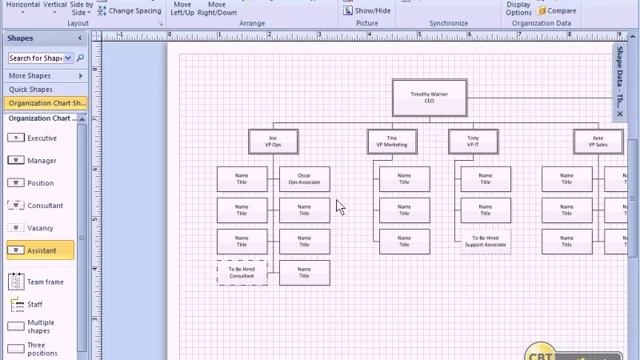Select the Oscar Ops Associate box

click(x=304, y=179)
